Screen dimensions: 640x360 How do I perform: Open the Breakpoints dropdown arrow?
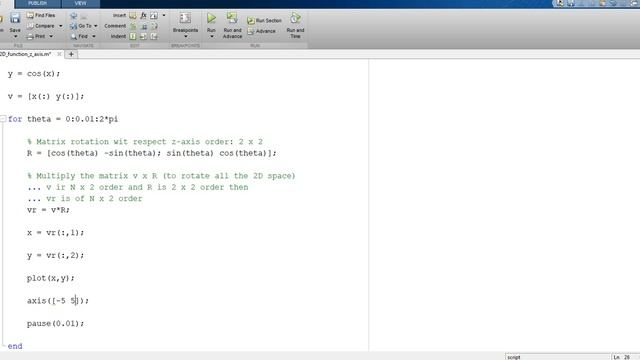pos(185,37)
